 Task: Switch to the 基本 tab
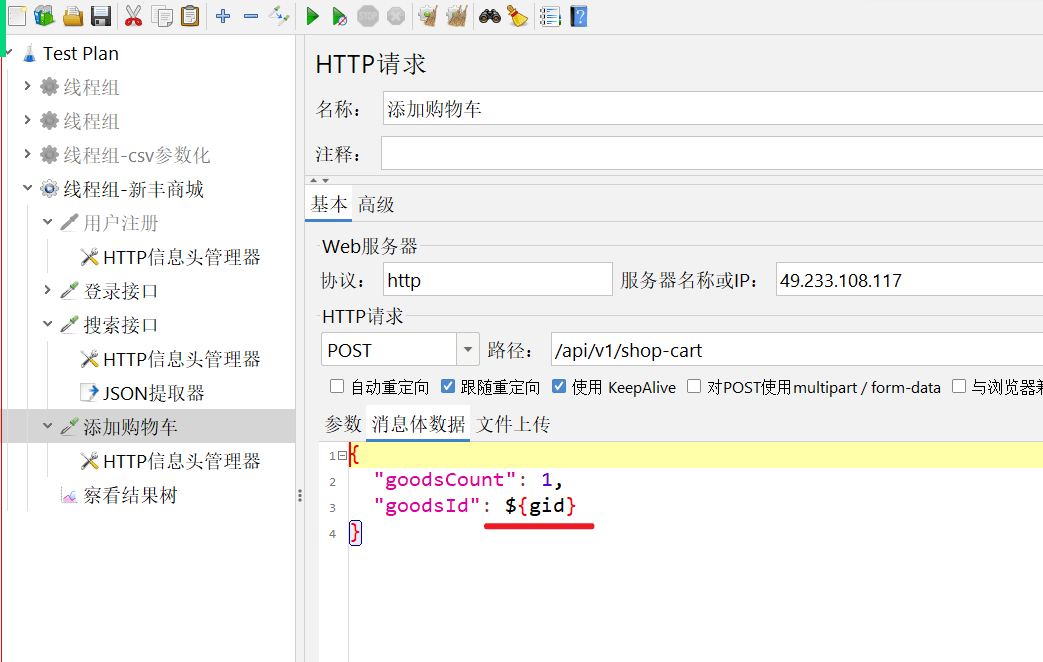click(x=329, y=204)
